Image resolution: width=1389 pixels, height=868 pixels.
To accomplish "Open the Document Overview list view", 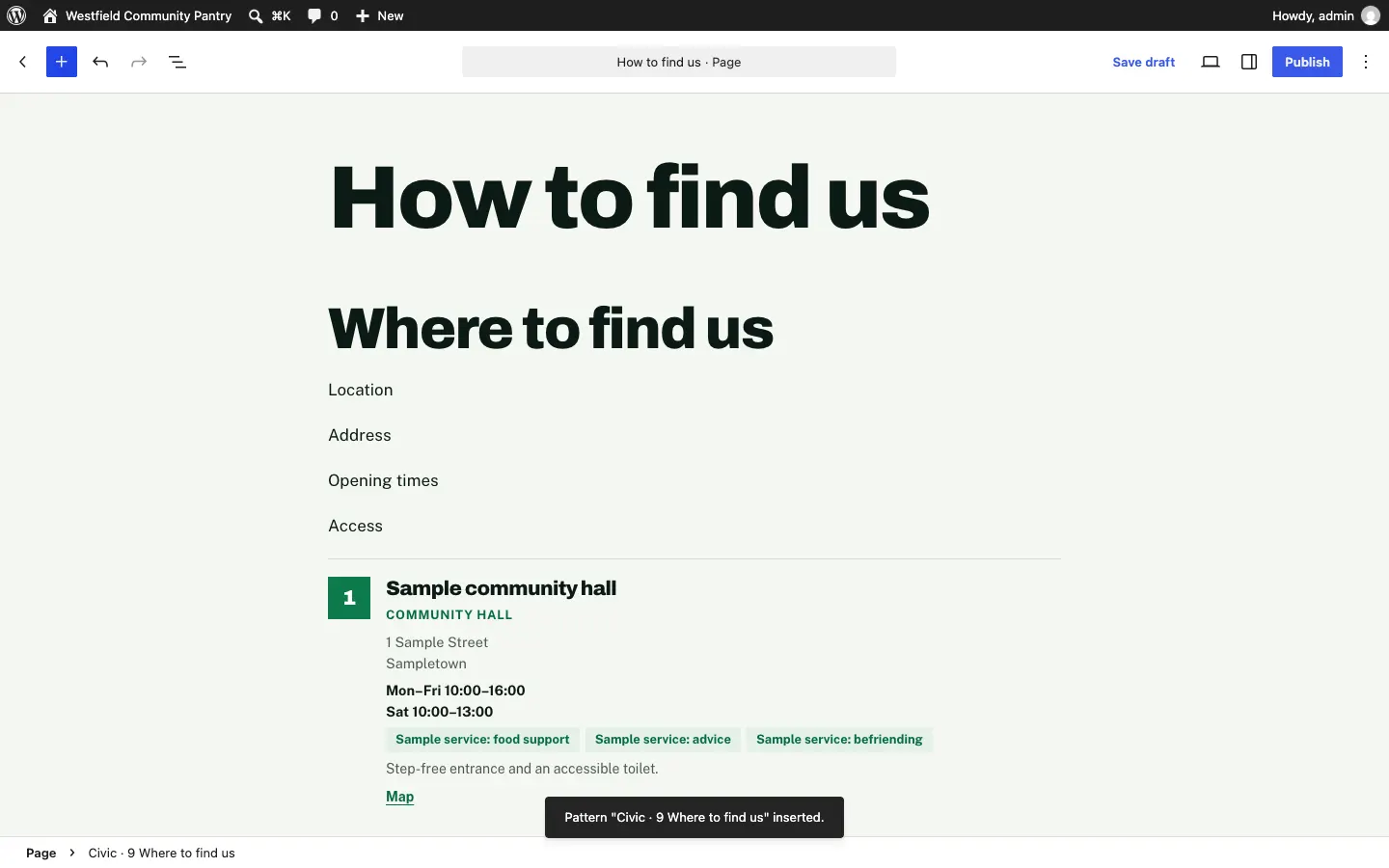I will 177,62.
